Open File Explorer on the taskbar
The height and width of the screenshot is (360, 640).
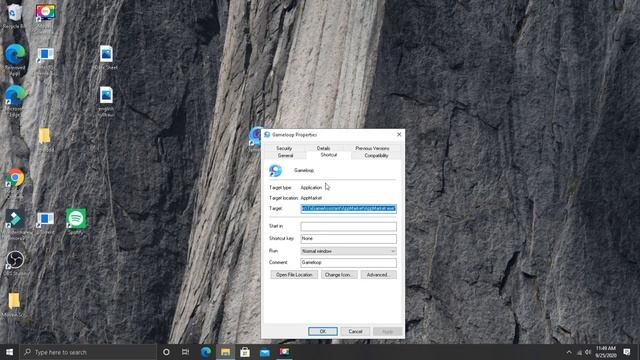click(225, 352)
